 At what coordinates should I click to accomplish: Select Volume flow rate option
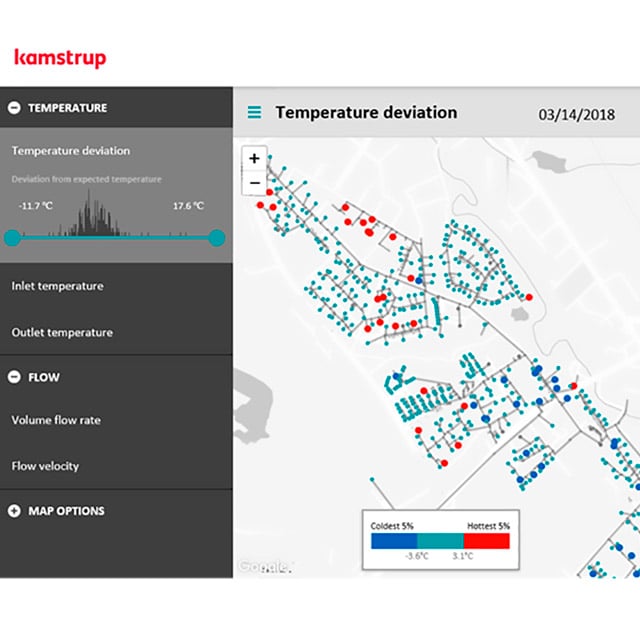click(56, 420)
